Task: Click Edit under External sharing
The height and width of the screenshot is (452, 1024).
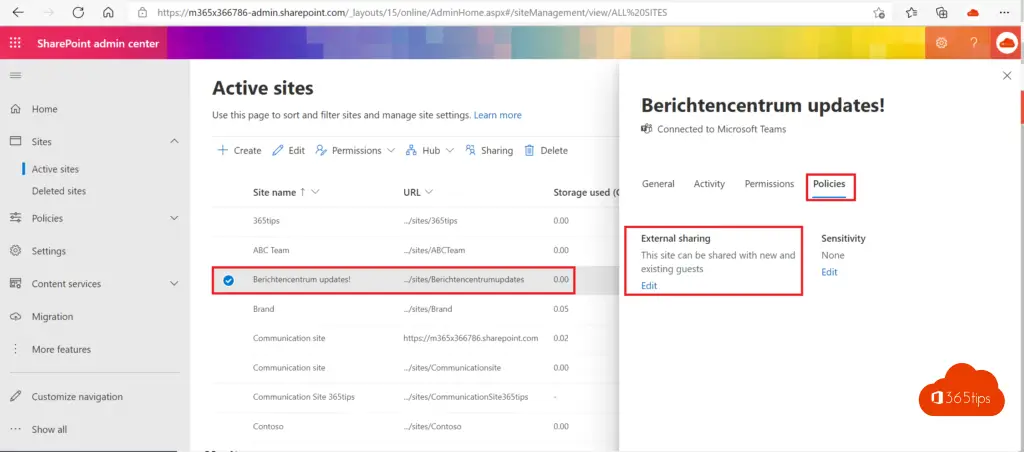Action: 649,286
